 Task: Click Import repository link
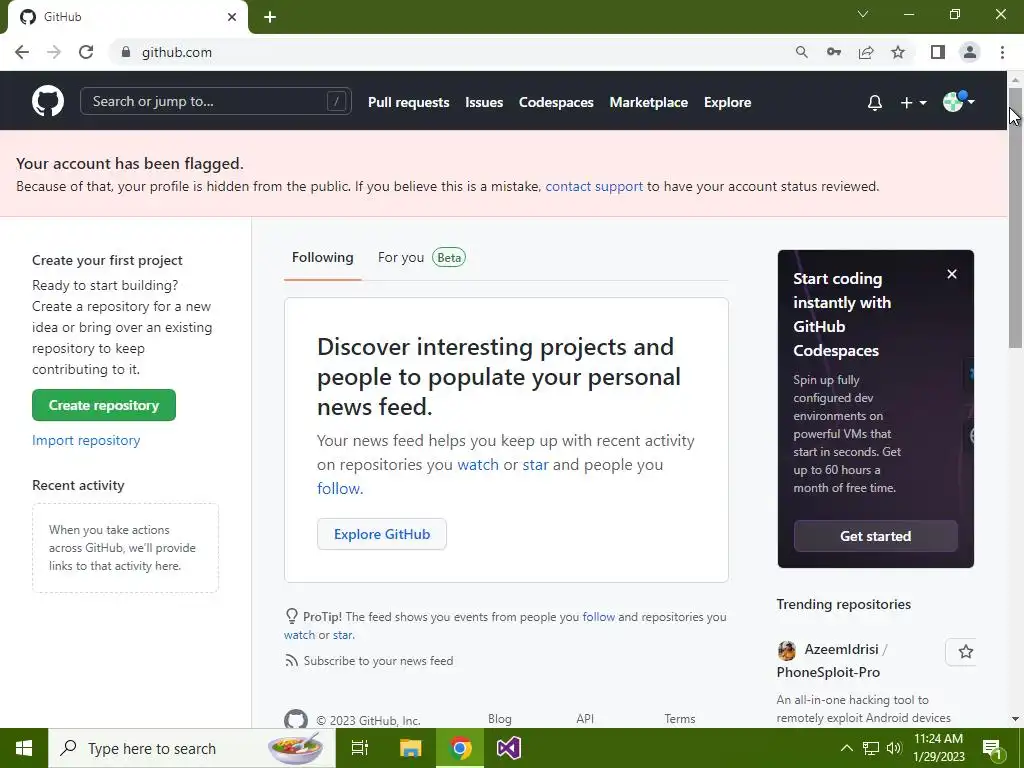[86, 440]
